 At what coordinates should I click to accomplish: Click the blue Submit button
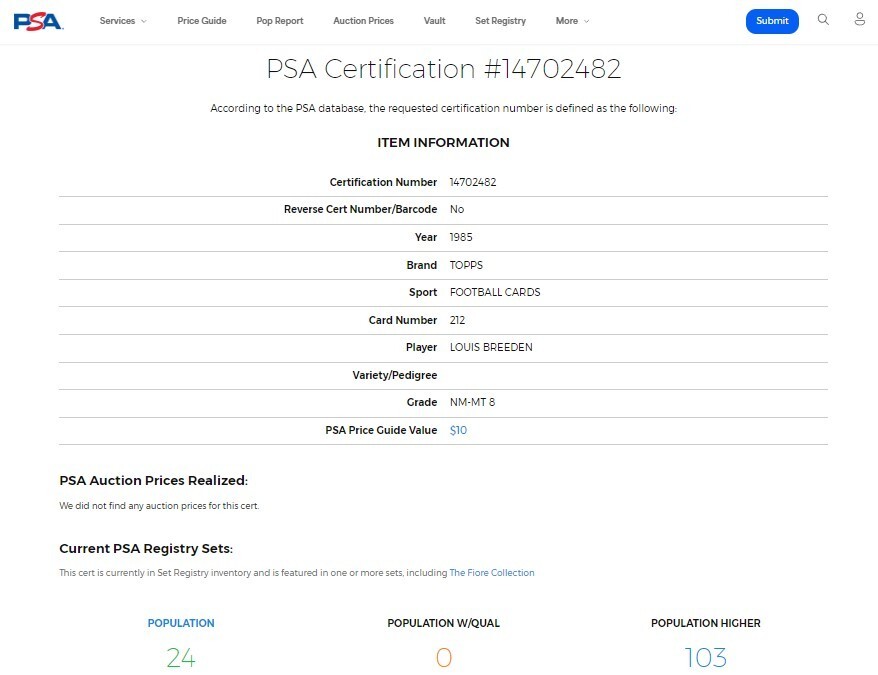772,21
